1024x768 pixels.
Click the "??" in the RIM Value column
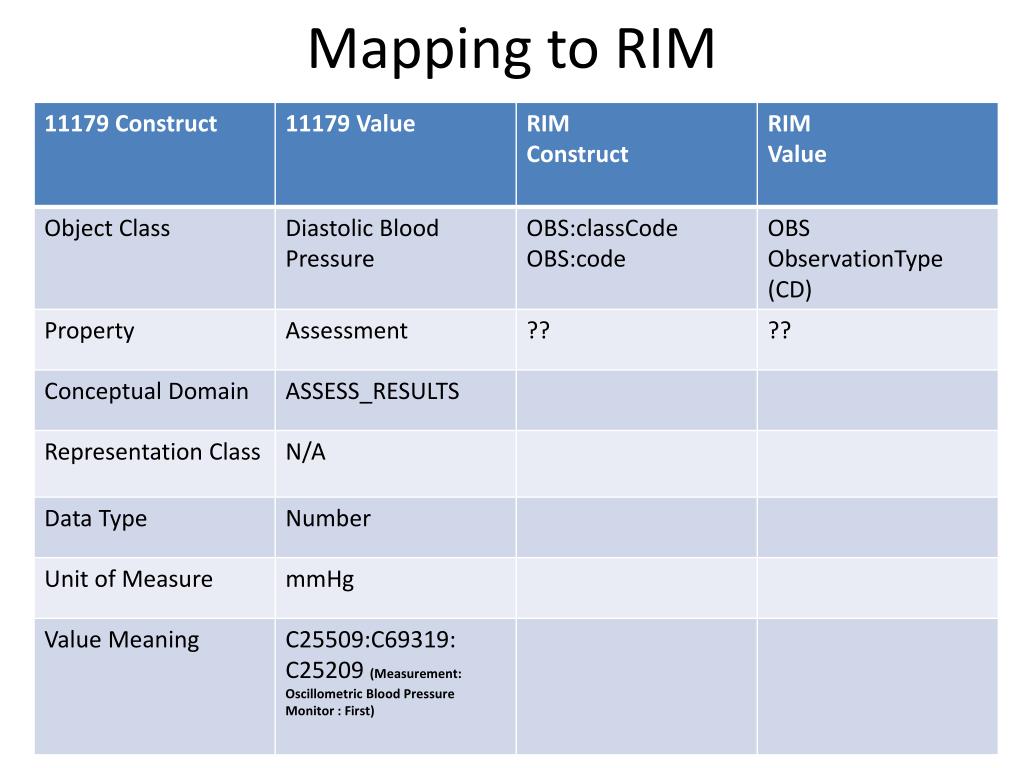pos(779,330)
